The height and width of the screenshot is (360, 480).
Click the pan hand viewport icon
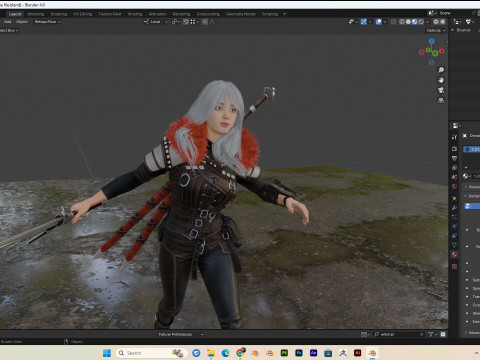coord(441,80)
